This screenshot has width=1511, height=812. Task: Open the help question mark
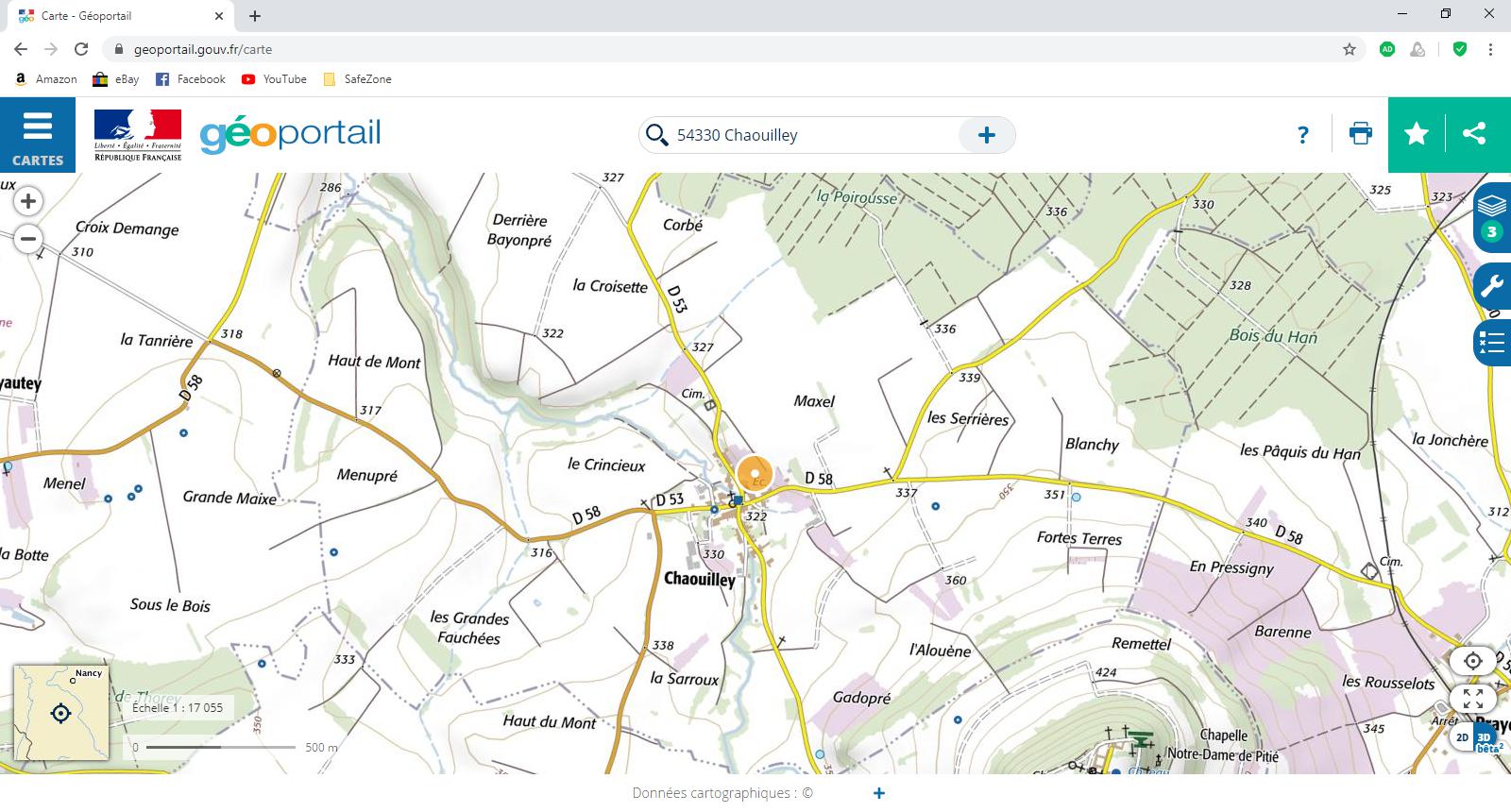click(x=1302, y=135)
